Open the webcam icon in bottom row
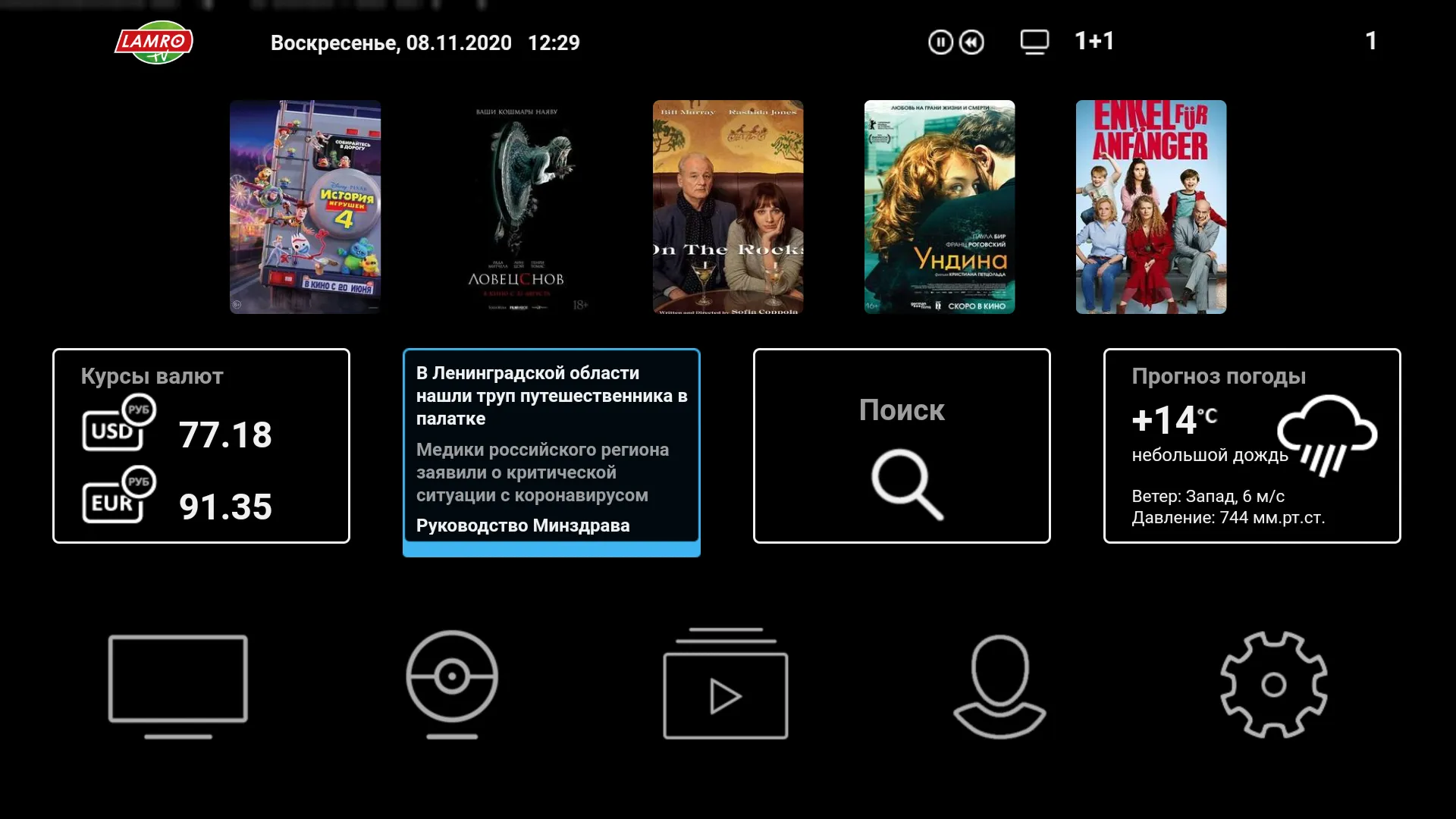This screenshot has width=1456, height=819. click(x=452, y=684)
